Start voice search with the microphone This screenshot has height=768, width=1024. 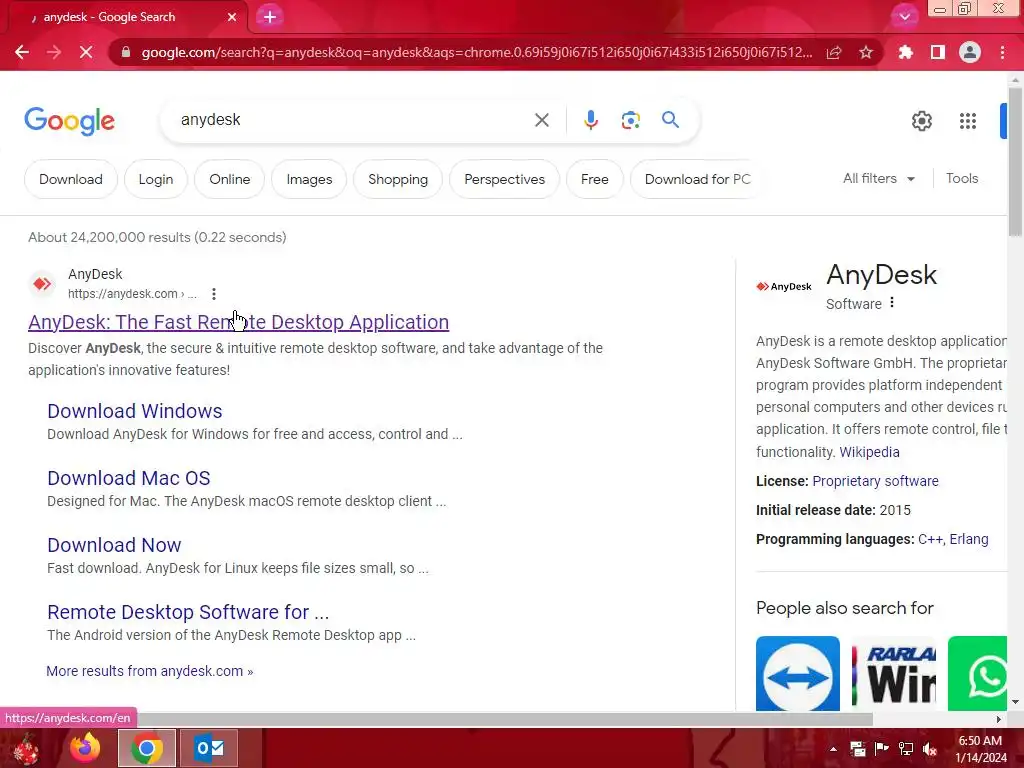tap(590, 120)
